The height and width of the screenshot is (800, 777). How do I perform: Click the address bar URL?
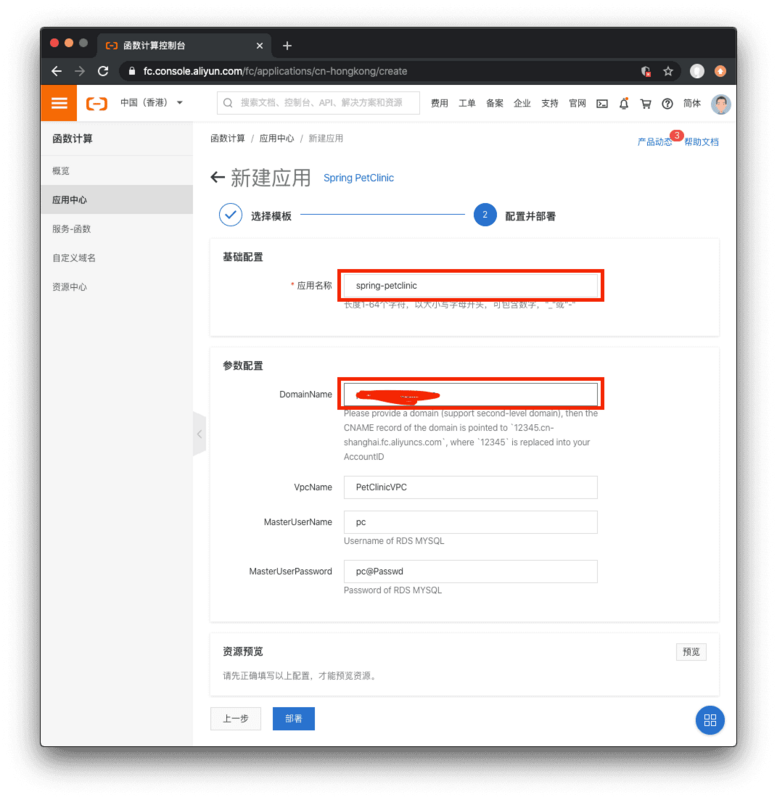click(275, 71)
